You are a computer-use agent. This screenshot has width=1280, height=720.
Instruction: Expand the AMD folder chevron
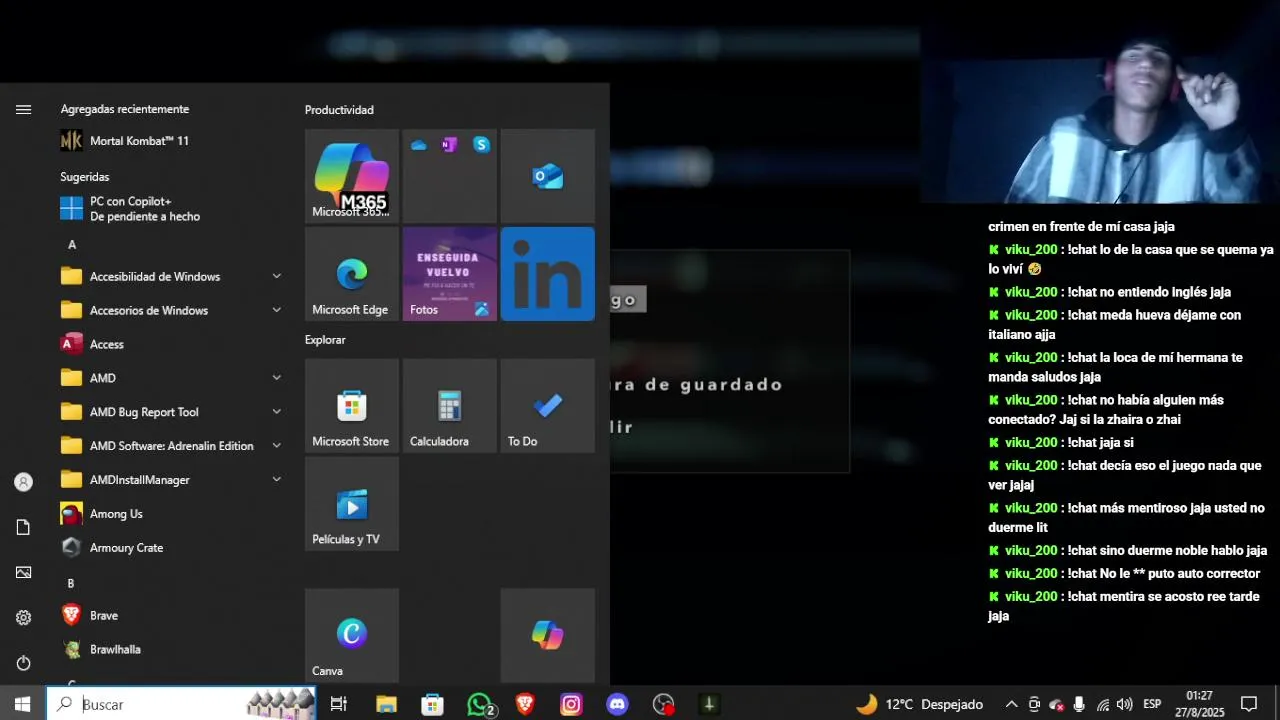coord(276,378)
